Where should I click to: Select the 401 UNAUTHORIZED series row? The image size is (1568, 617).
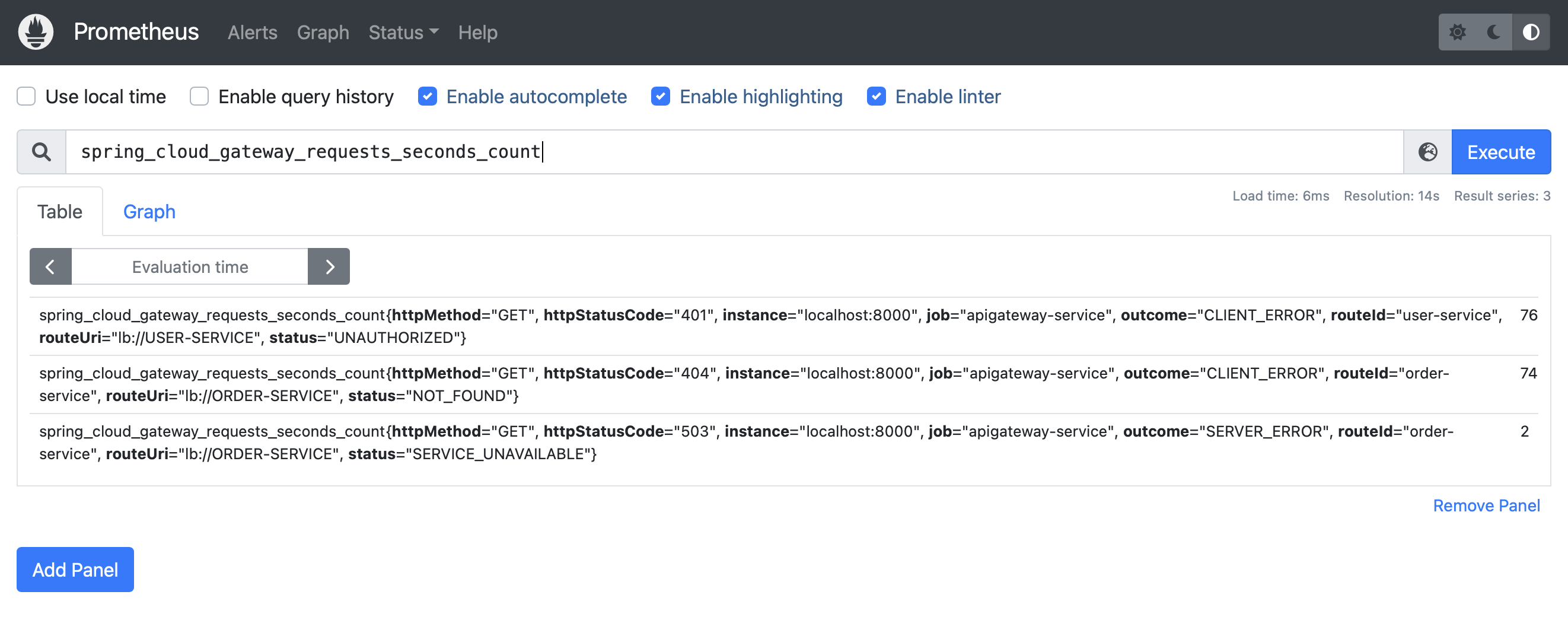[x=783, y=326]
